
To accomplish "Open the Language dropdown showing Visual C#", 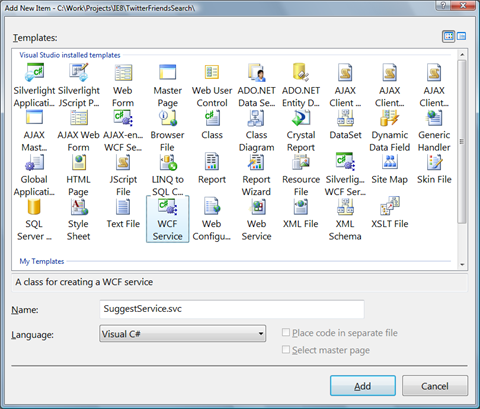I will click(183, 334).
